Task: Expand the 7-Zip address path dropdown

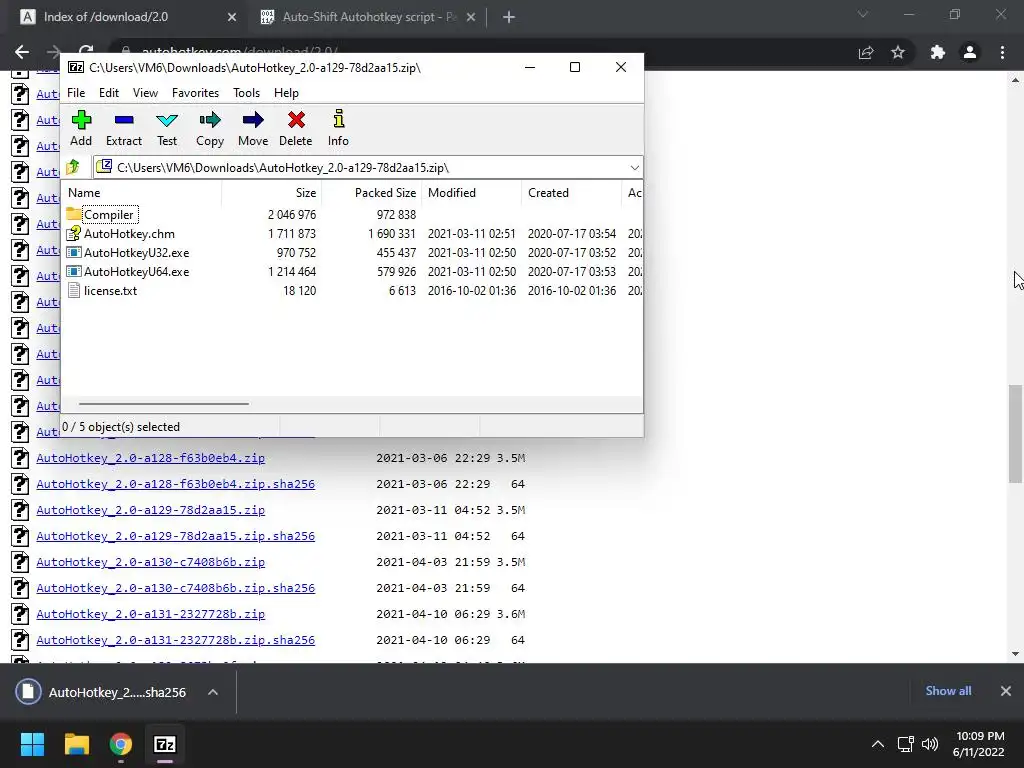Action: click(x=634, y=168)
